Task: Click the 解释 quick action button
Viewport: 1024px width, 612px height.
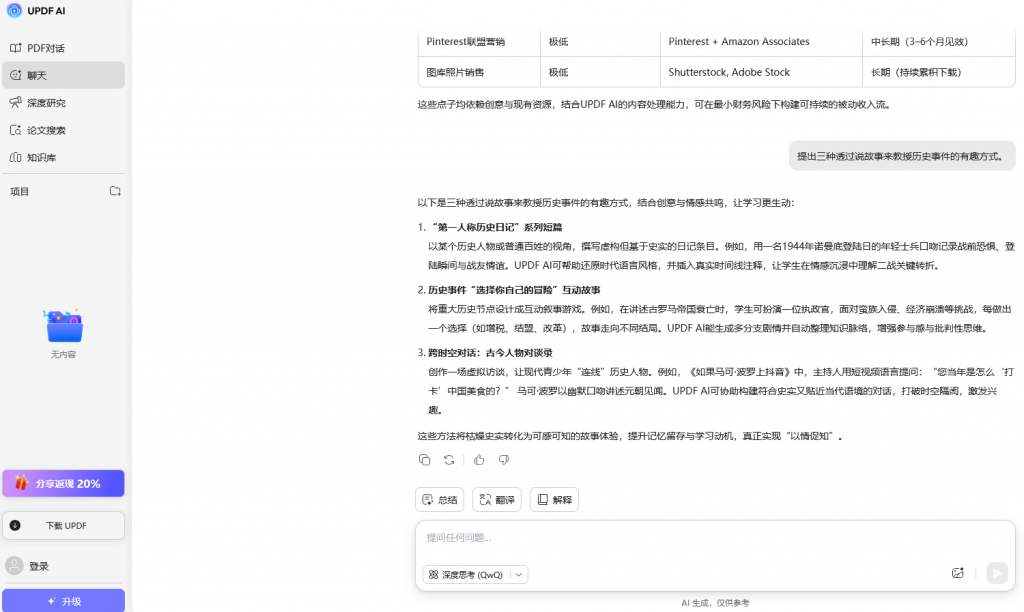Action: [x=554, y=500]
